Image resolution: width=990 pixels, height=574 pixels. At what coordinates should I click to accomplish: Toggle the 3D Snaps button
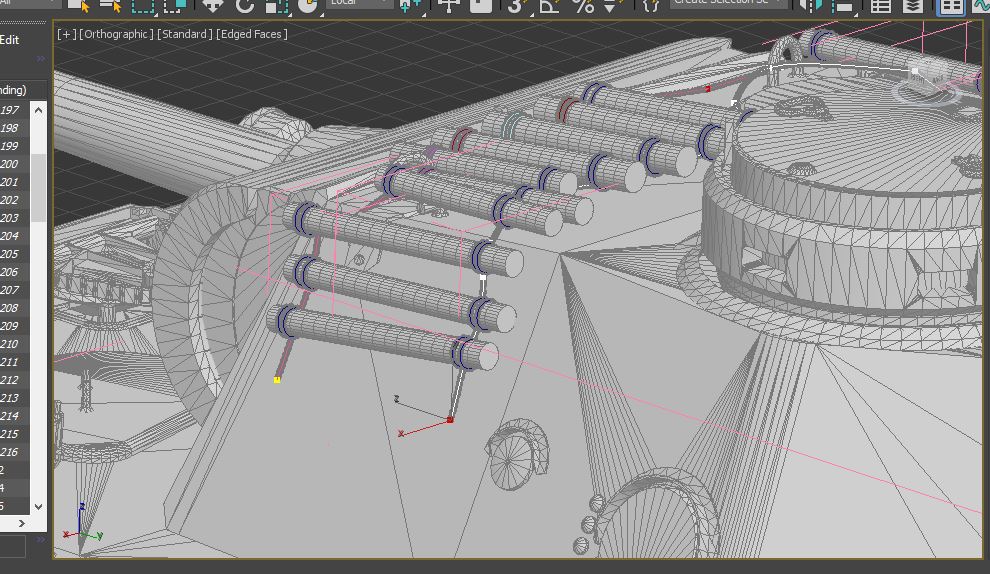(x=516, y=5)
